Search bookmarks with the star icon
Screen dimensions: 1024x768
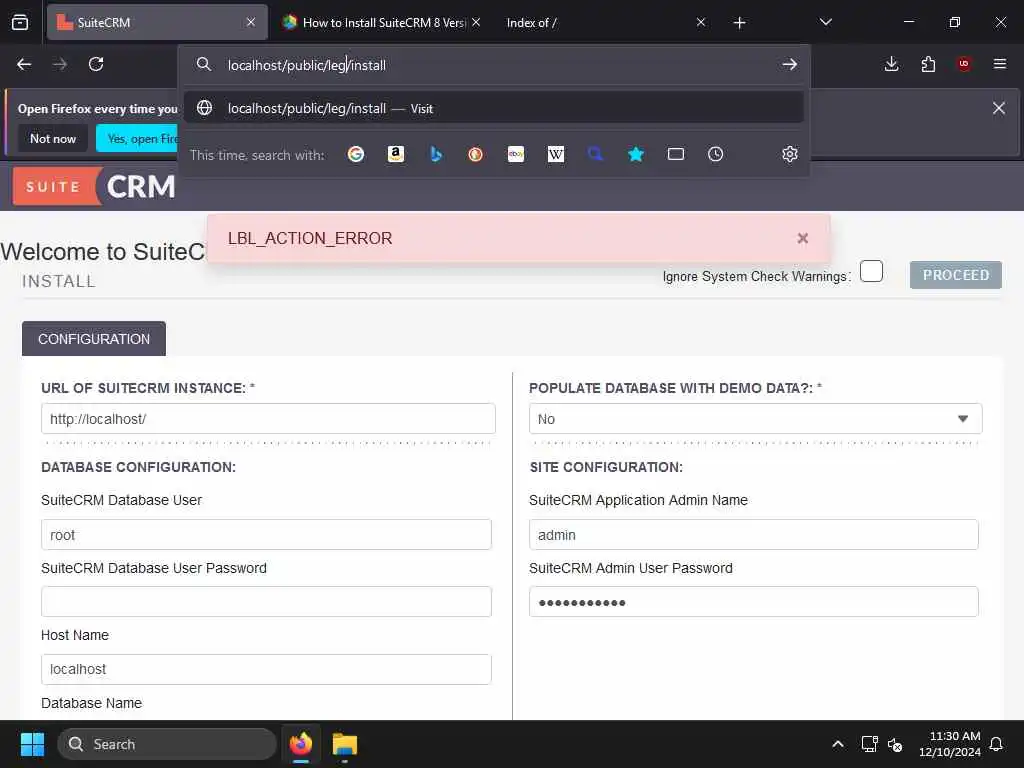[635, 154]
